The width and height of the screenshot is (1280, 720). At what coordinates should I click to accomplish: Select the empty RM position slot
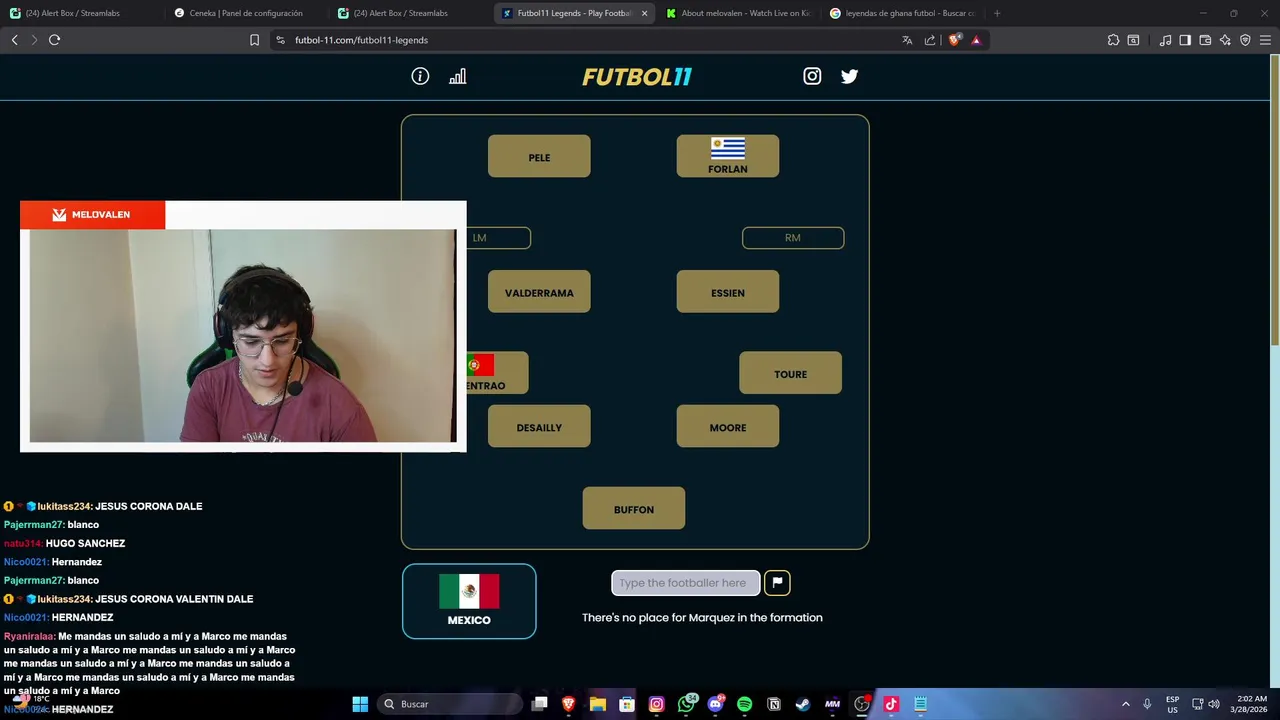coord(793,237)
